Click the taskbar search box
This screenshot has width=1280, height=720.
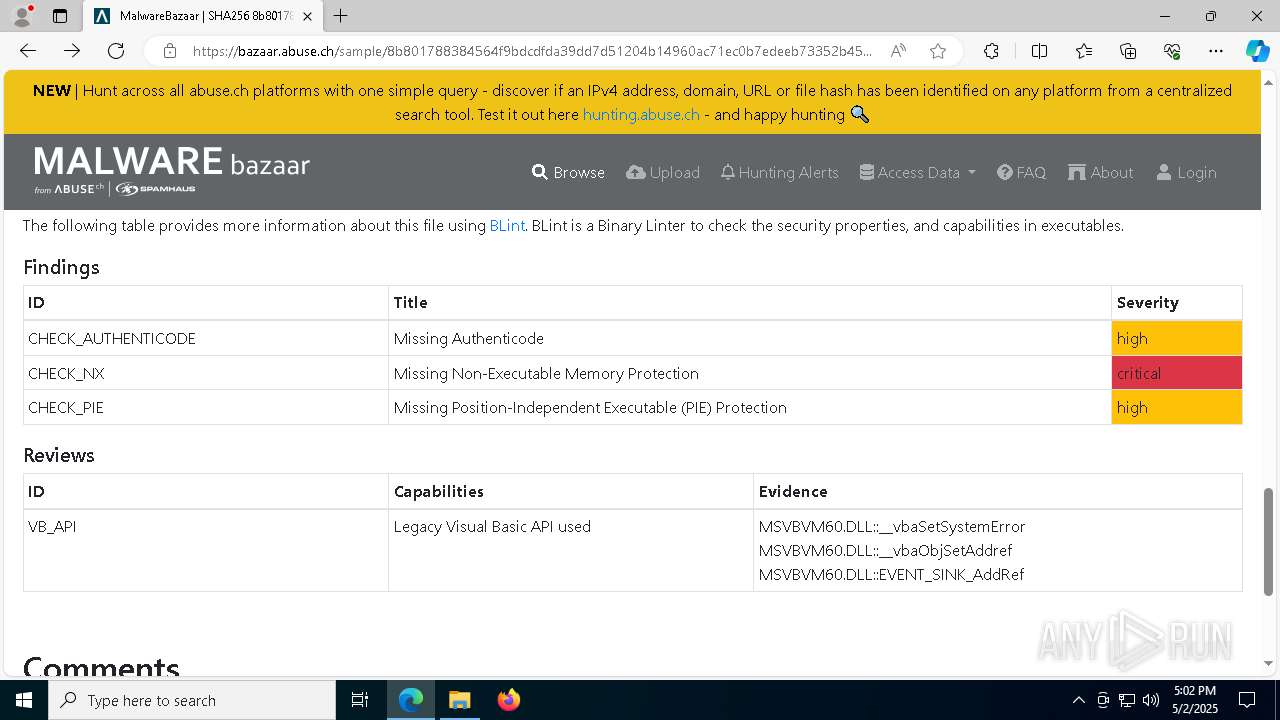(x=192, y=700)
